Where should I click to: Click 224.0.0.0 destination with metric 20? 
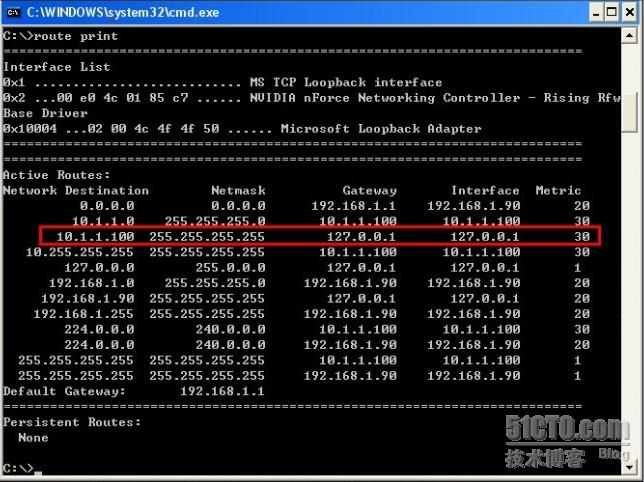tap(99, 345)
